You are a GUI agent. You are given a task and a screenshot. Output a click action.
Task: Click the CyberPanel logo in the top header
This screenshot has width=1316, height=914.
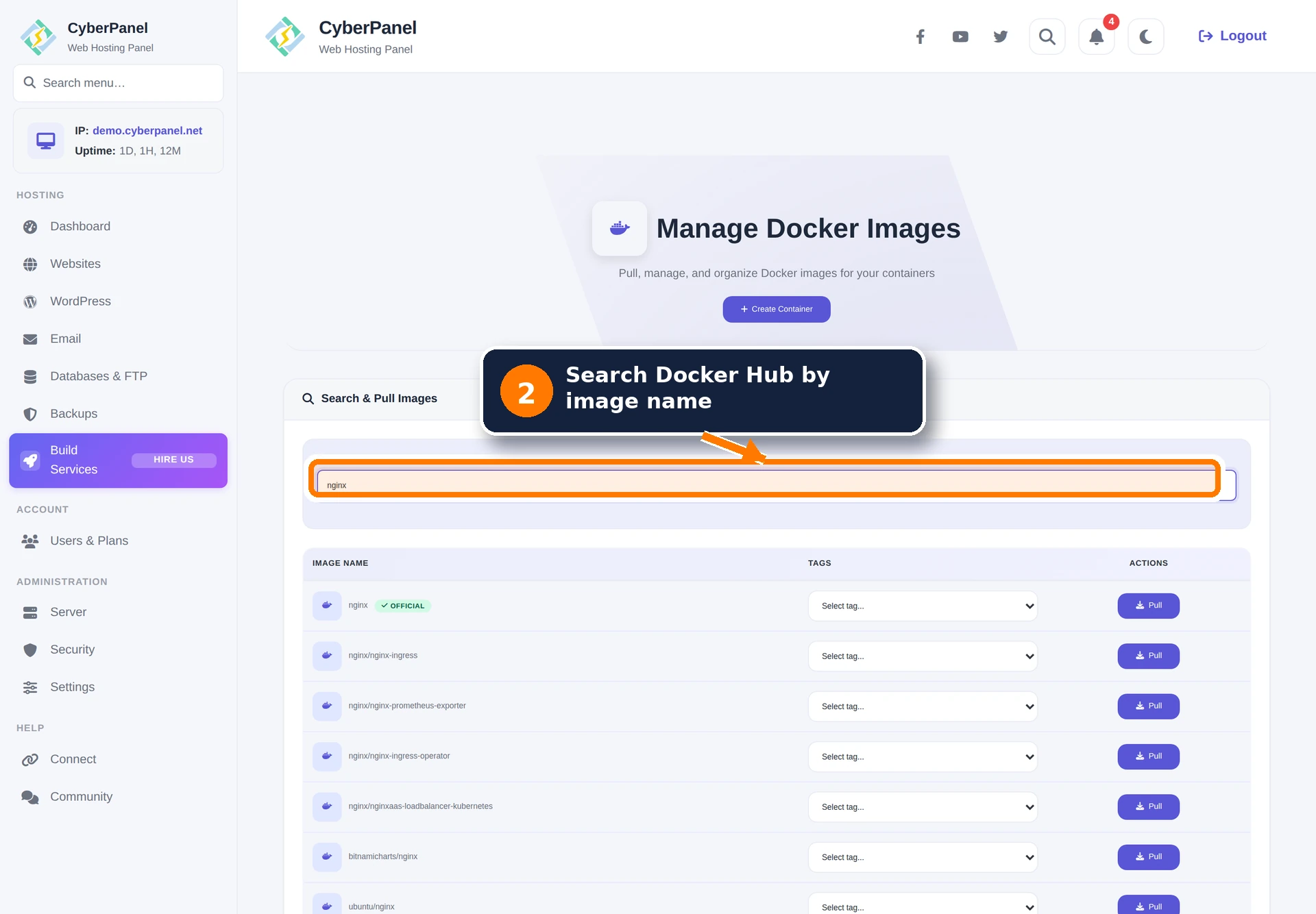coord(284,36)
